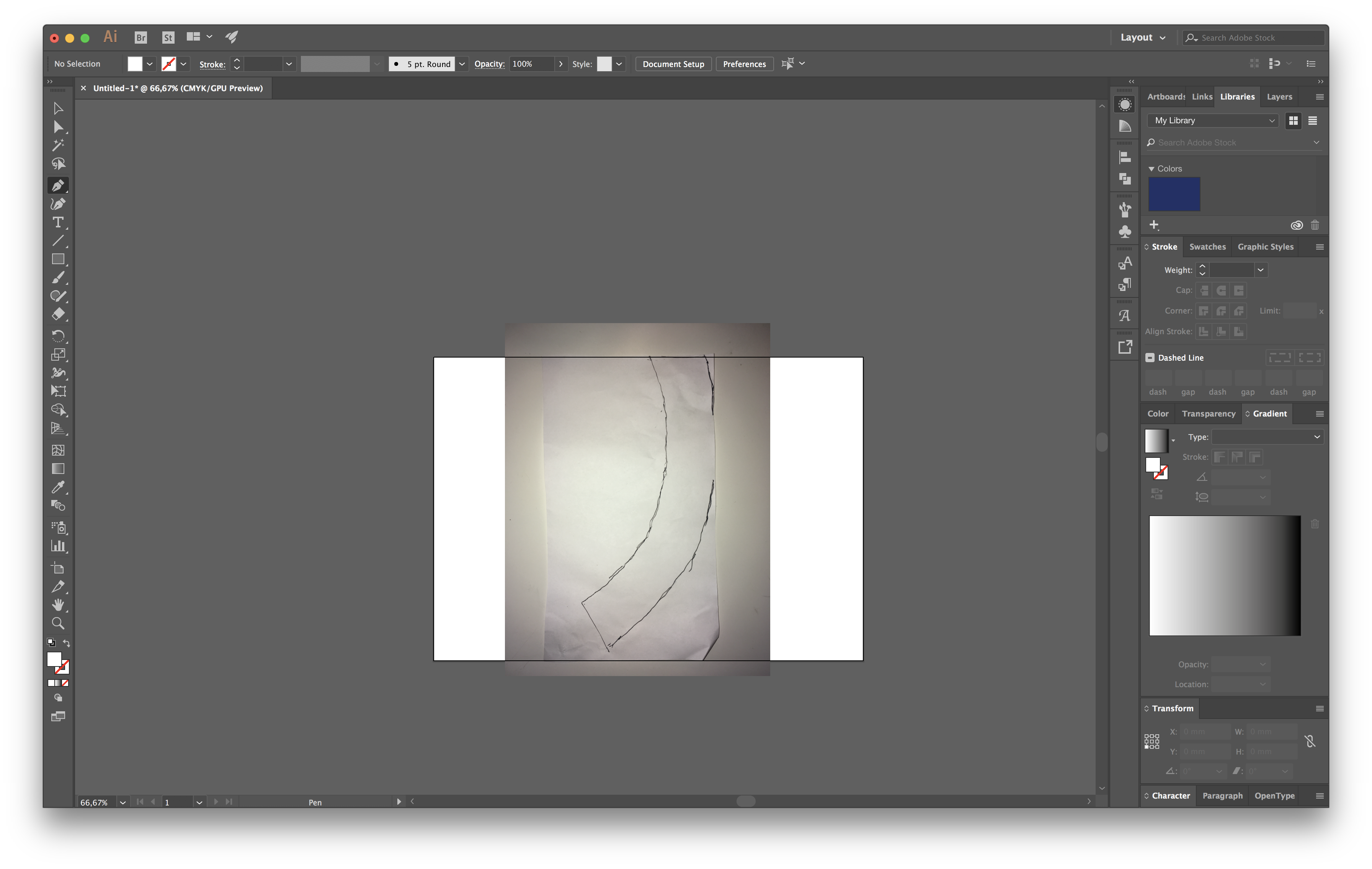Click the Opacity 100% field
This screenshot has width=1372, height=869.
pyautogui.click(x=532, y=64)
